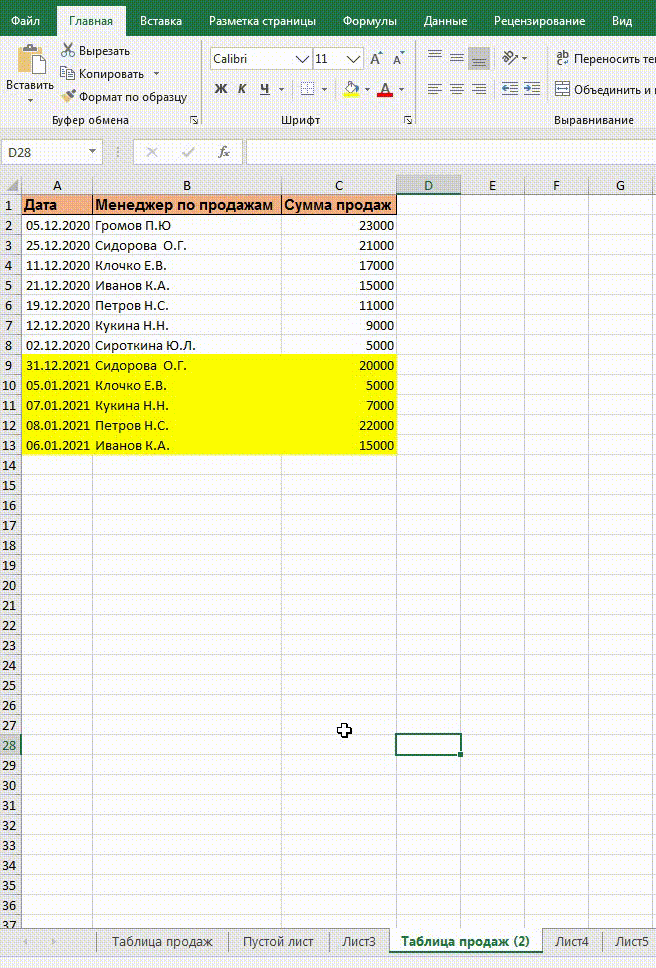The image size is (656, 968).
Task: Toggle bottom vertical alignment
Action: point(479,58)
